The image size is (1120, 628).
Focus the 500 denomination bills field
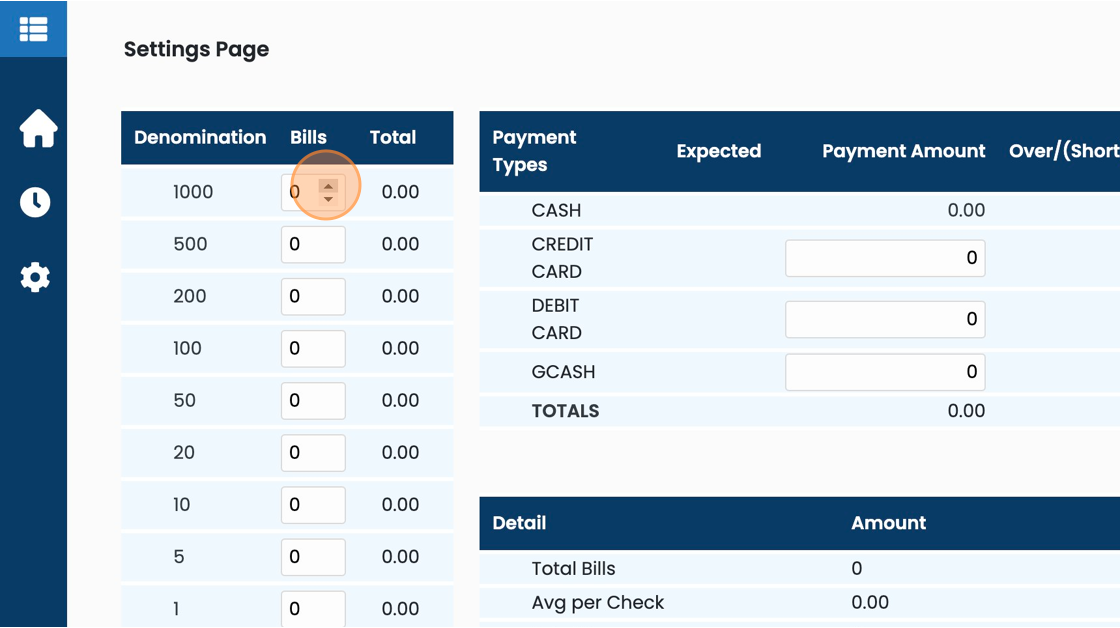(313, 244)
